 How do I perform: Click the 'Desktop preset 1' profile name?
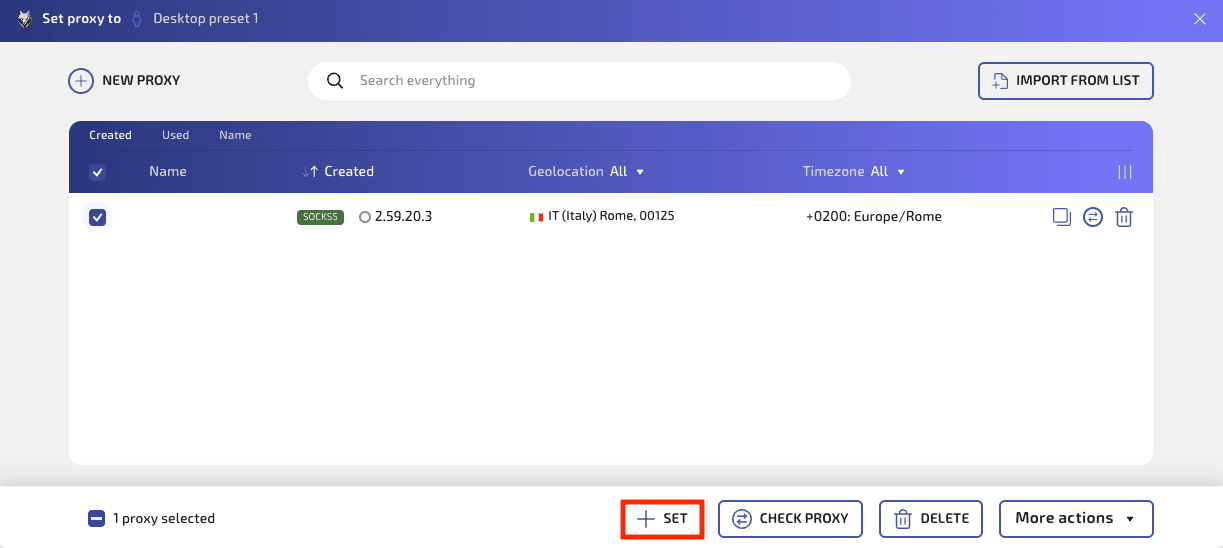click(x=205, y=19)
